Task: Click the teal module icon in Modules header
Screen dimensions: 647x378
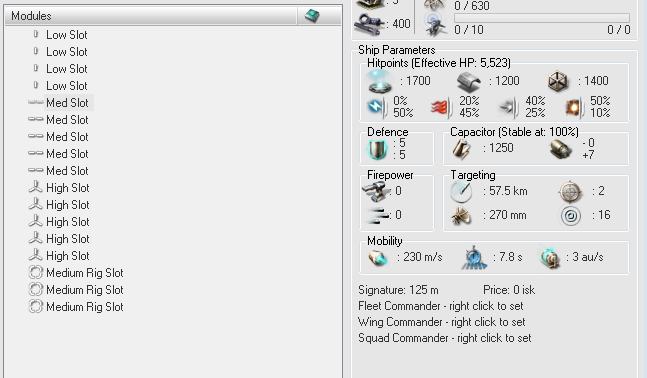Action: pyautogui.click(x=312, y=16)
